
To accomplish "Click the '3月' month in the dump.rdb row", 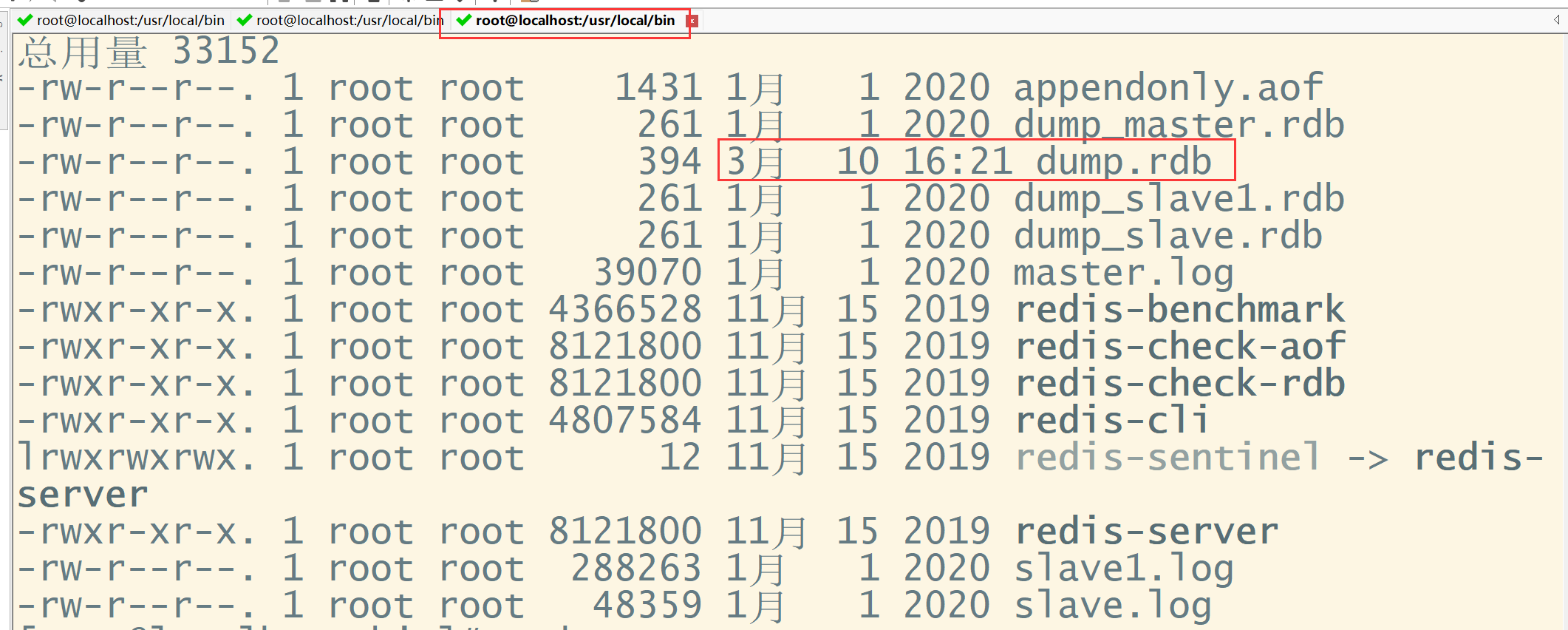I will (x=755, y=163).
